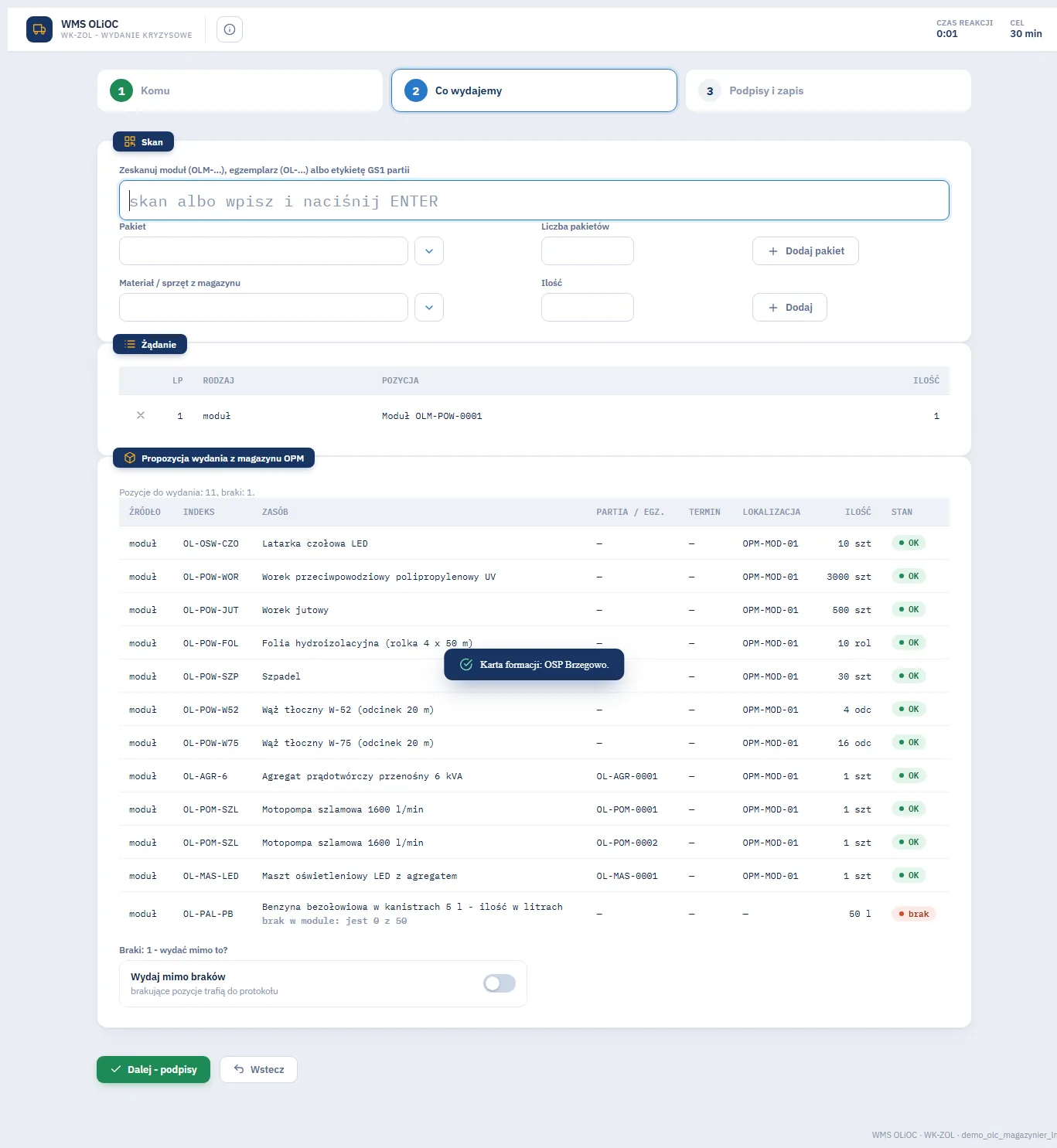Expand the Pakiet dropdown chevron
The image size is (1057, 1148).
point(429,250)
